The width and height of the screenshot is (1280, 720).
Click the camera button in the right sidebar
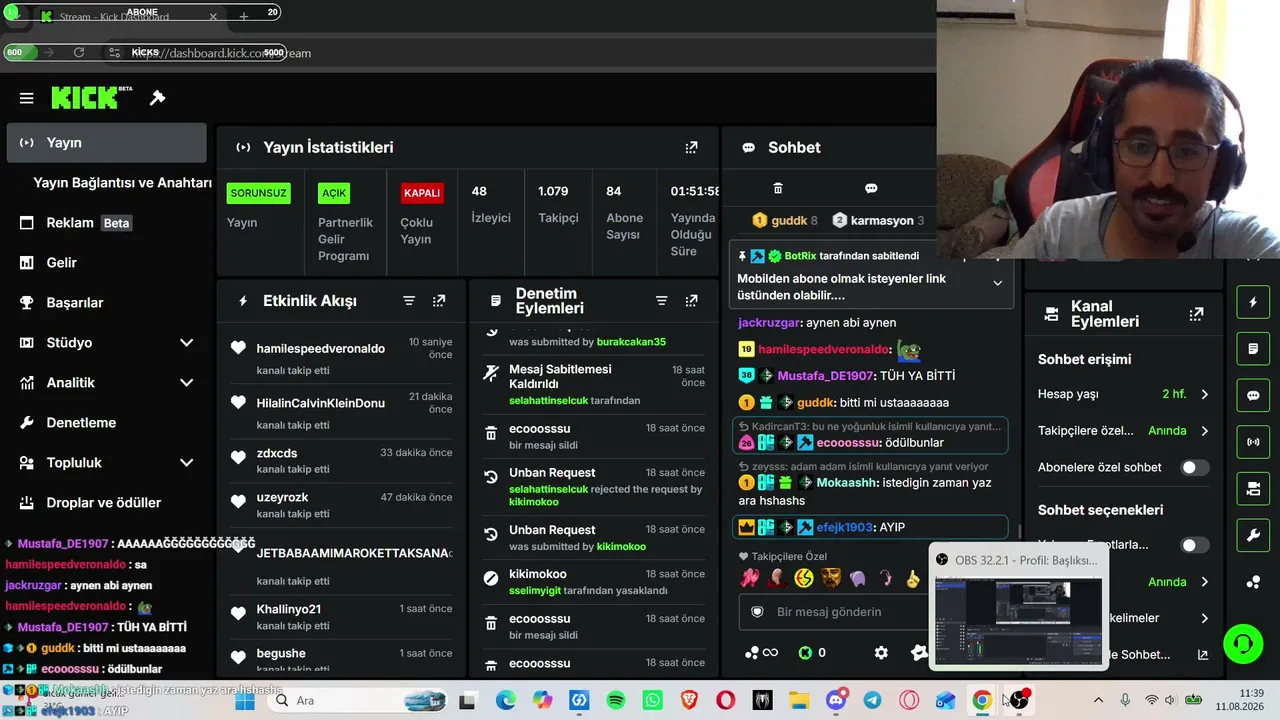coord(1253,489)
